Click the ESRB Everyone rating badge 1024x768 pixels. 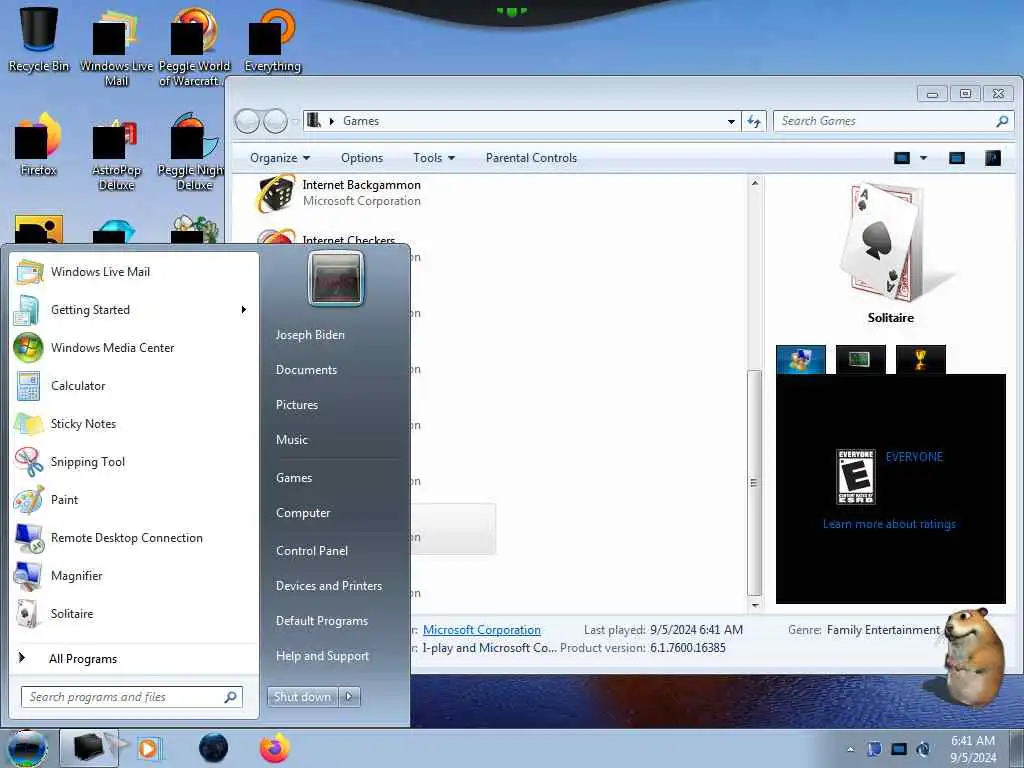tap(856, 477)
